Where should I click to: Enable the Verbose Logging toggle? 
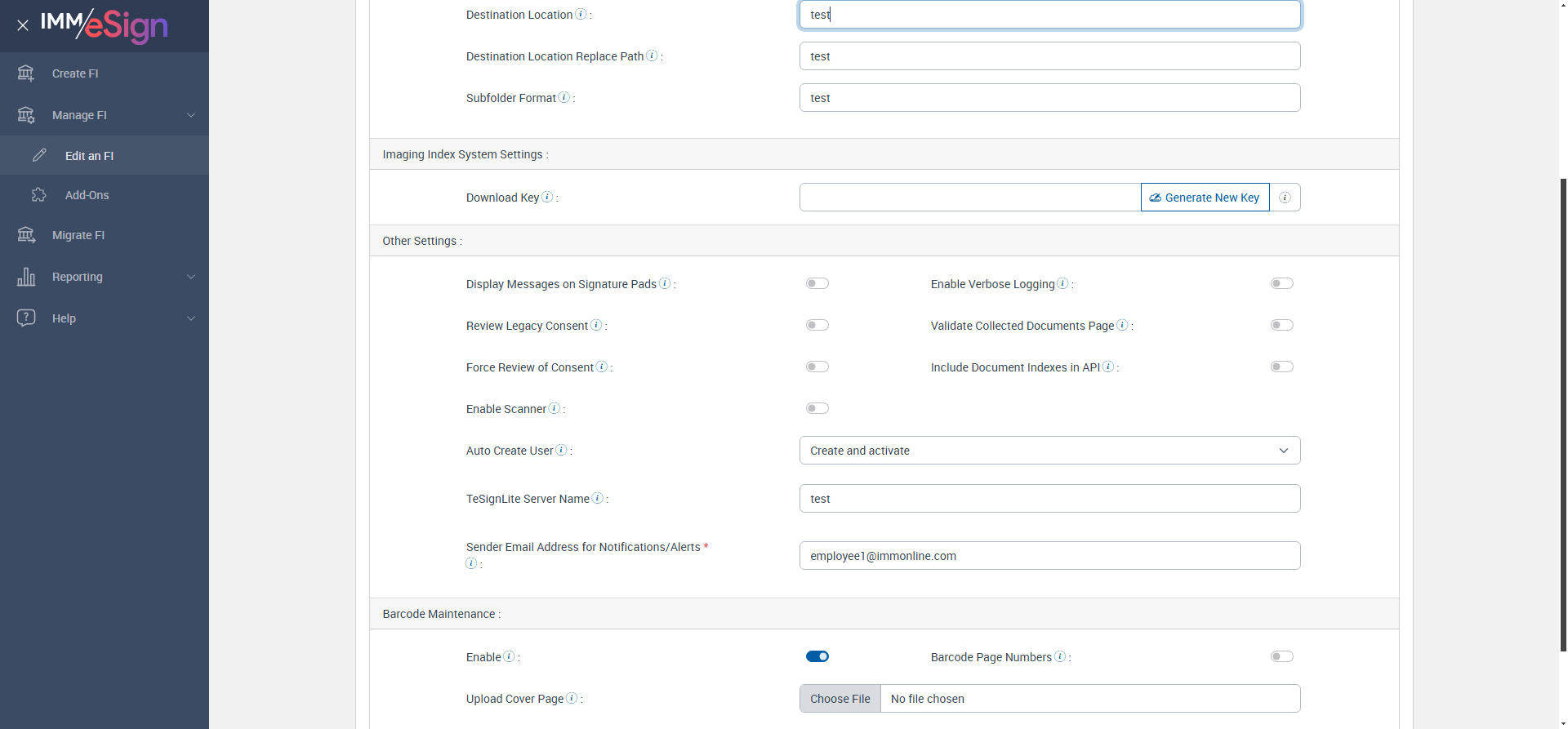(x=1281, y=283)
